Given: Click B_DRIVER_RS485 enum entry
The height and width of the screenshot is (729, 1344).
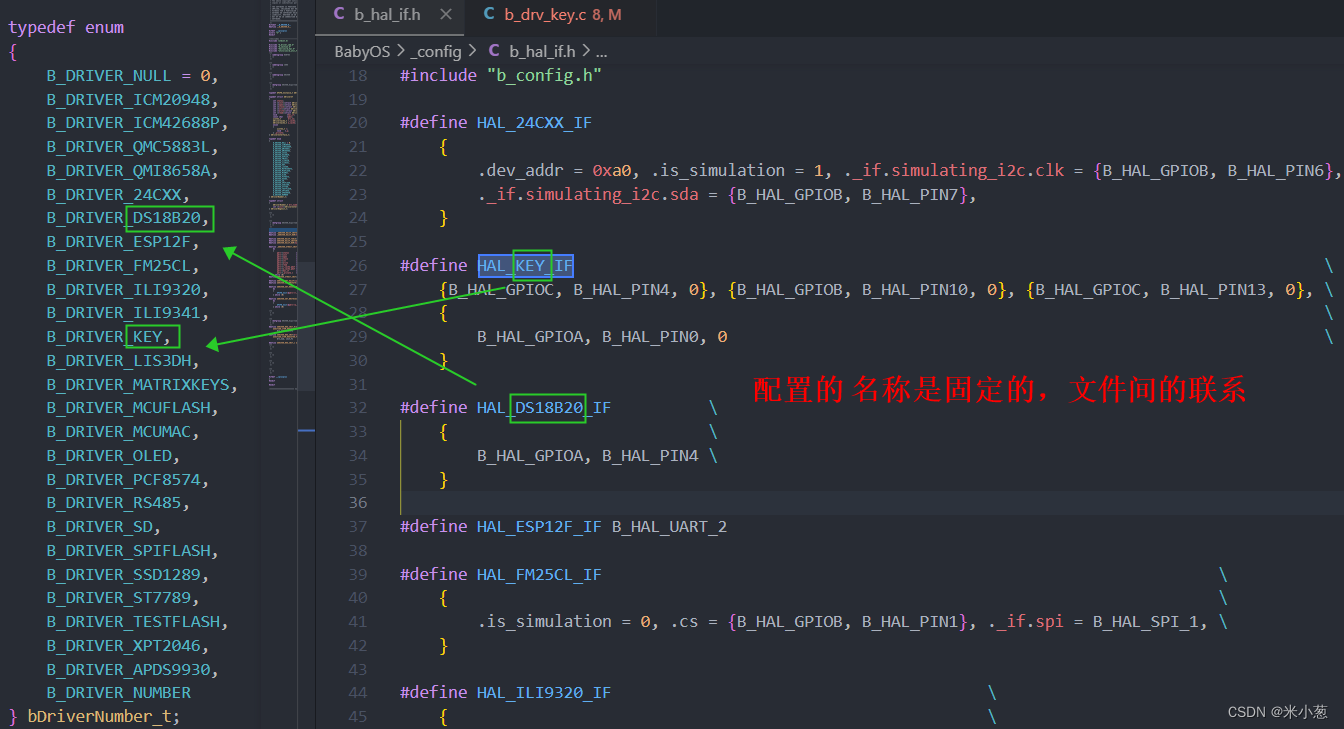Looking at the screenshot, I should click(x=116, y=502).
